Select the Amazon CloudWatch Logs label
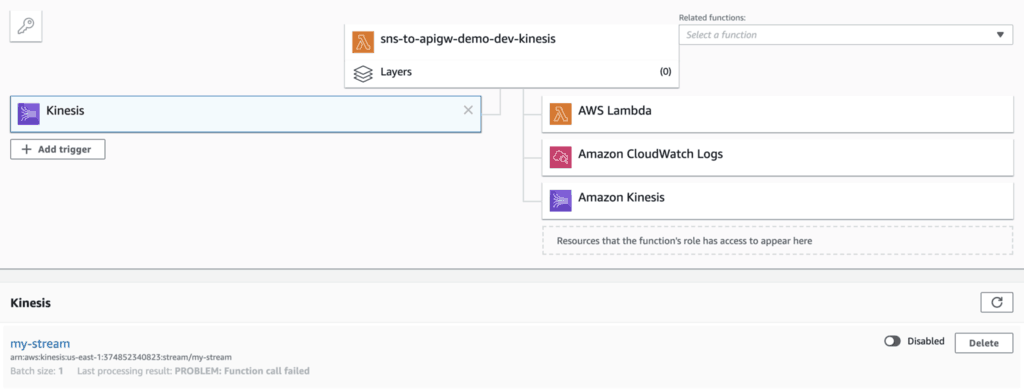Screen dimensions: 1024x391 (650, 155)
